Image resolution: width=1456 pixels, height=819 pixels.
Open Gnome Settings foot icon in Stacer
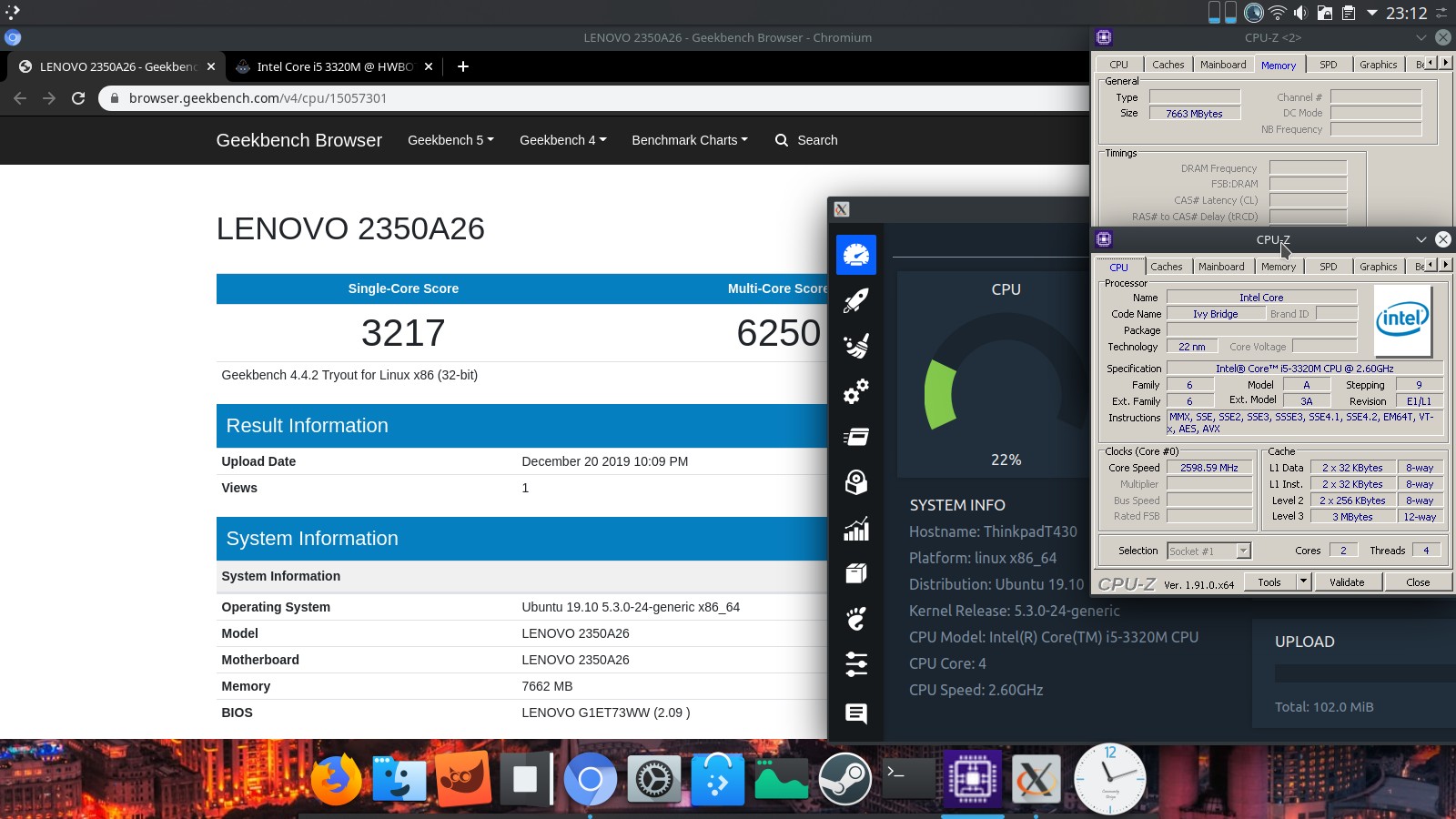[856, 620]
